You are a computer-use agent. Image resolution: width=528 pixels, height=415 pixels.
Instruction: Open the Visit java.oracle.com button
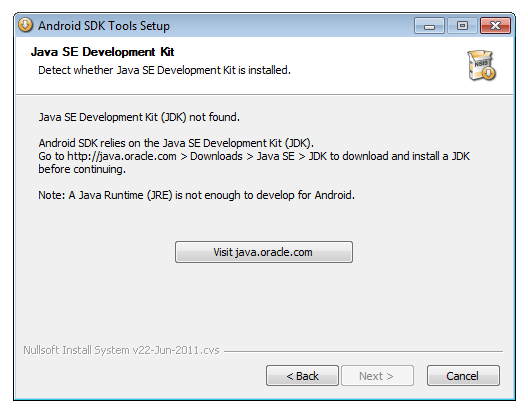(264, 252)
